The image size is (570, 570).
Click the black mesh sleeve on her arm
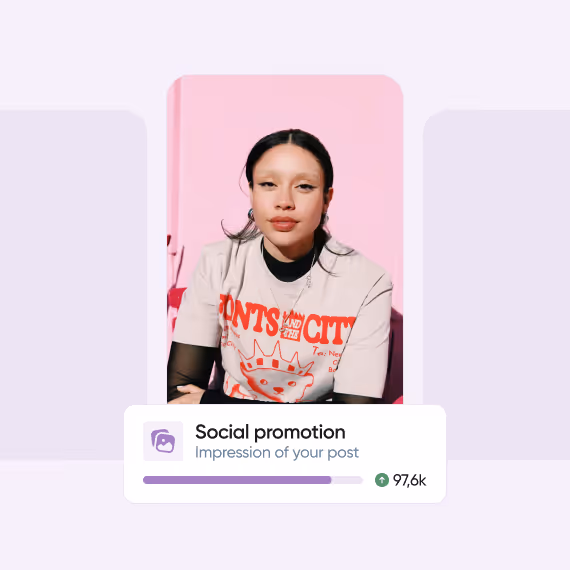point(190,367)
